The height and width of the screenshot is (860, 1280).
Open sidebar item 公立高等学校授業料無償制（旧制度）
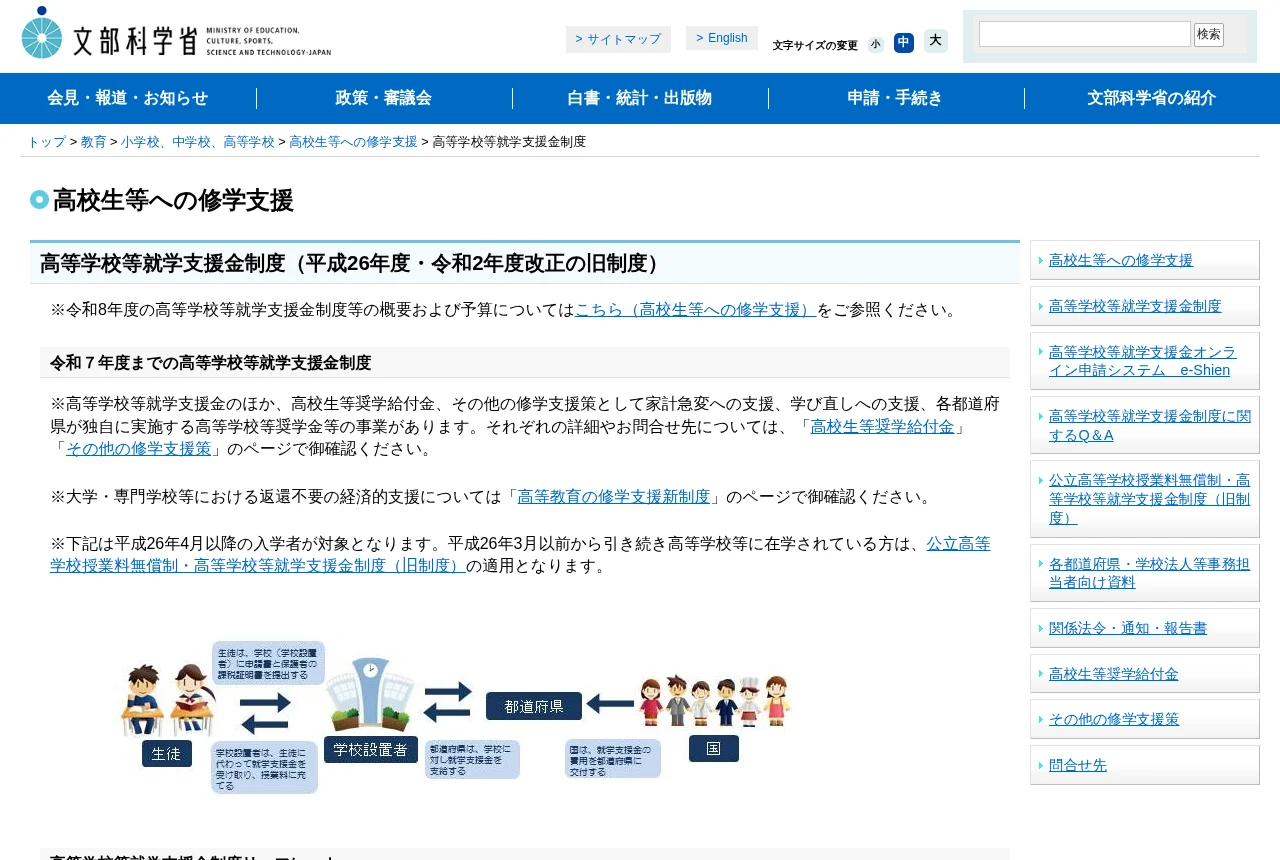tap(1145, 499)
